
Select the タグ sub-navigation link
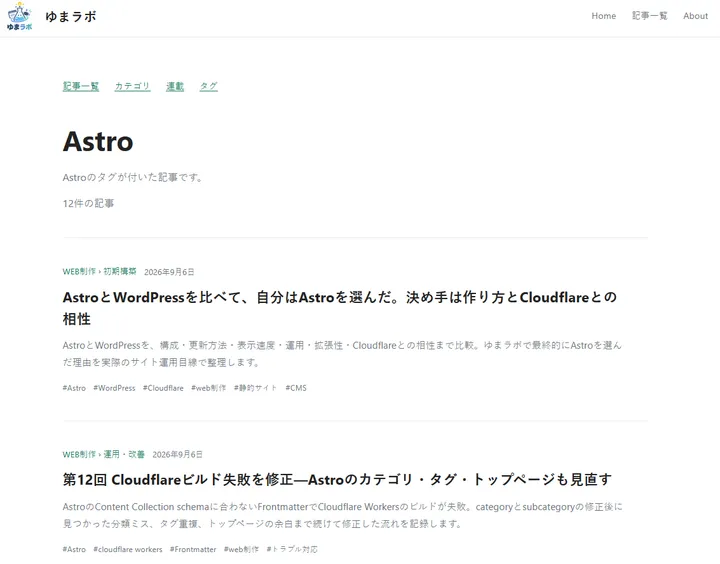click(x=208, y=86)
